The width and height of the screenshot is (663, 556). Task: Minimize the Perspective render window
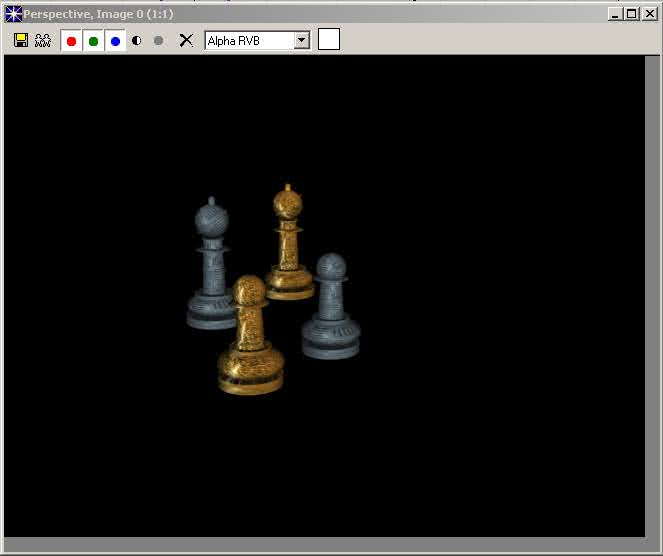615,14
